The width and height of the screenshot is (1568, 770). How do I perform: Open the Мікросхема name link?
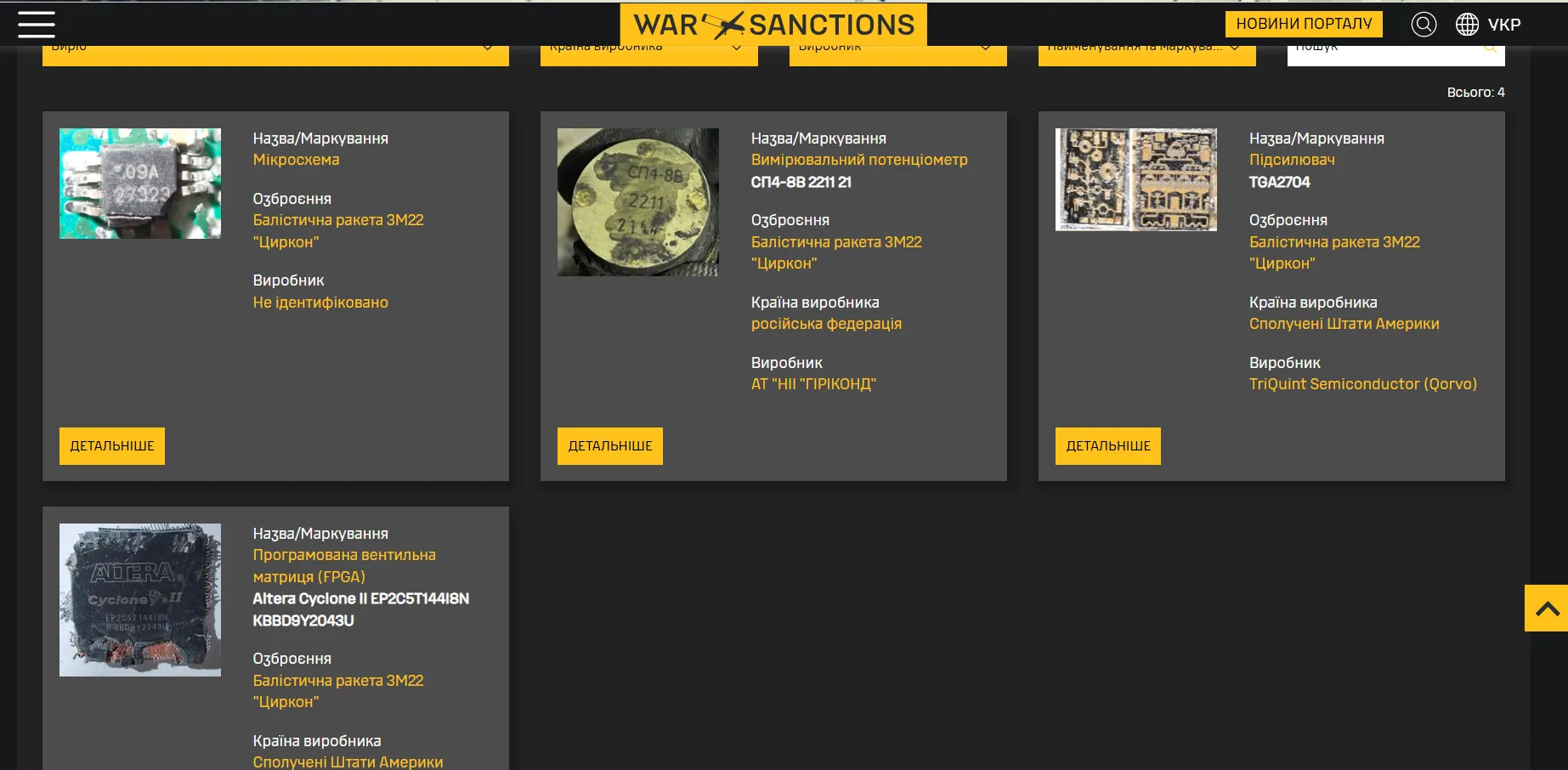pos(296,160)
